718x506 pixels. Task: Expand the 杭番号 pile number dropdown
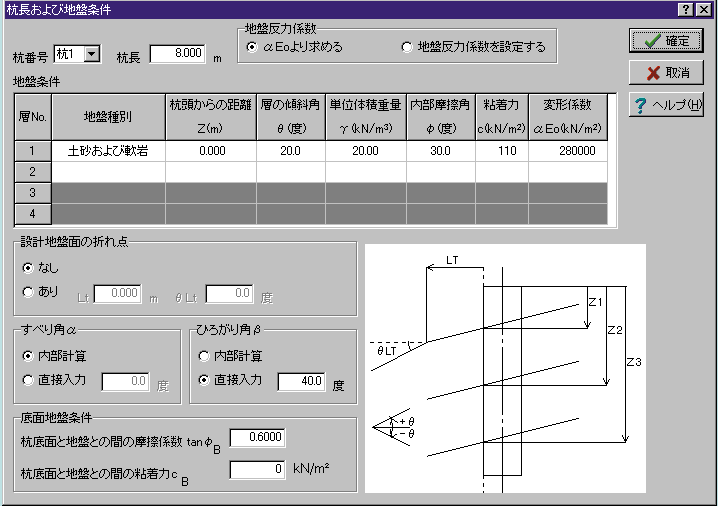92,53
